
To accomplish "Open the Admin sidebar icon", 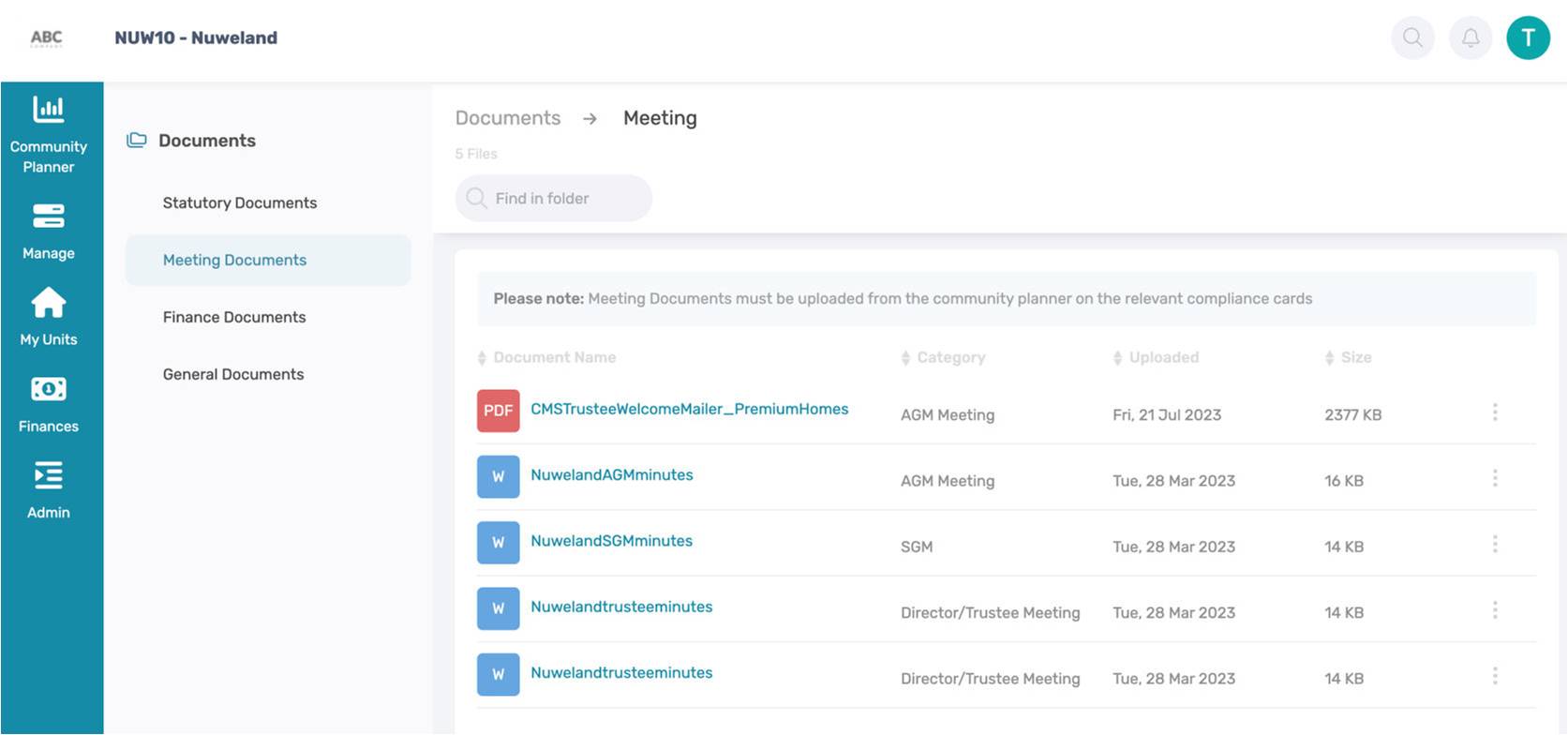I will tap(49, 475).
